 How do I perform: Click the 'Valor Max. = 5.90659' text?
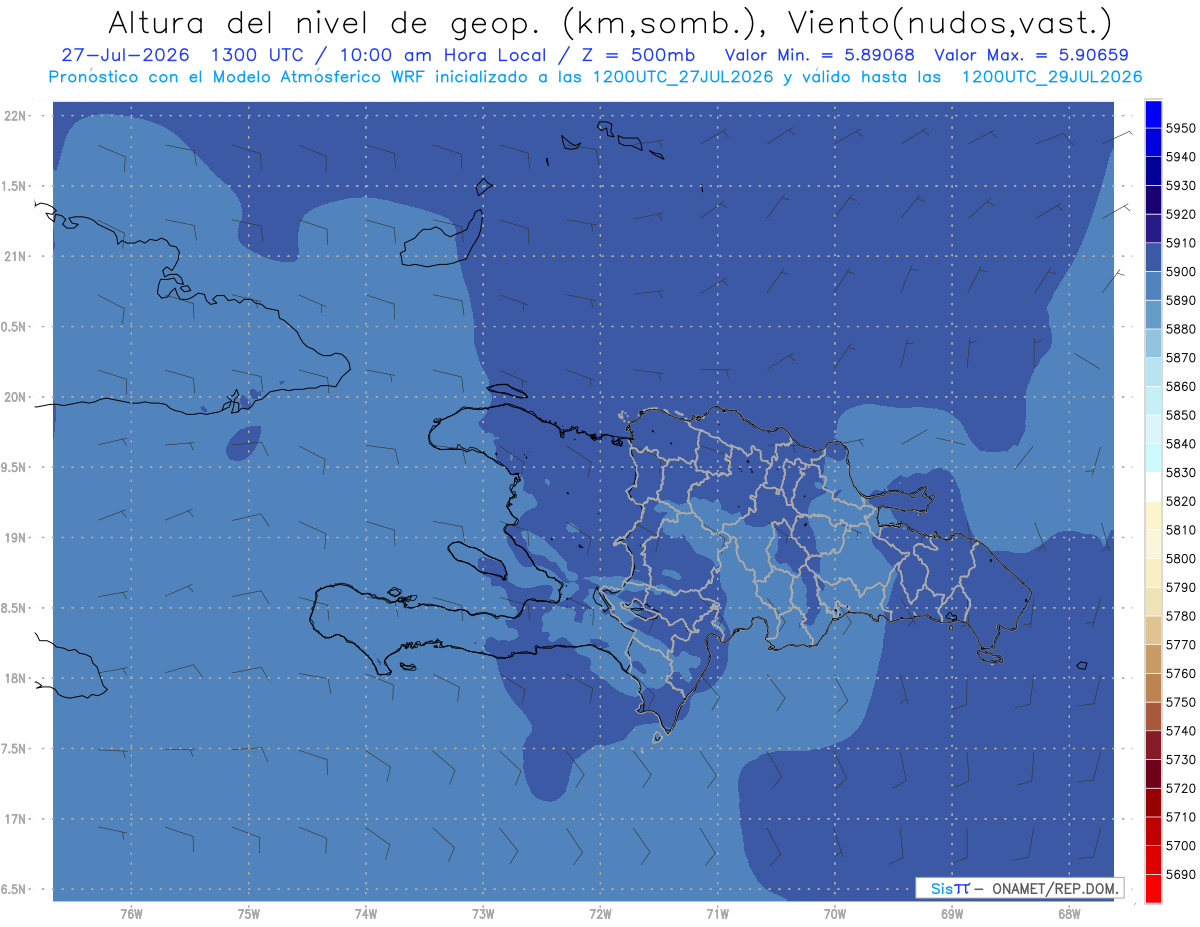point(1031,55)
